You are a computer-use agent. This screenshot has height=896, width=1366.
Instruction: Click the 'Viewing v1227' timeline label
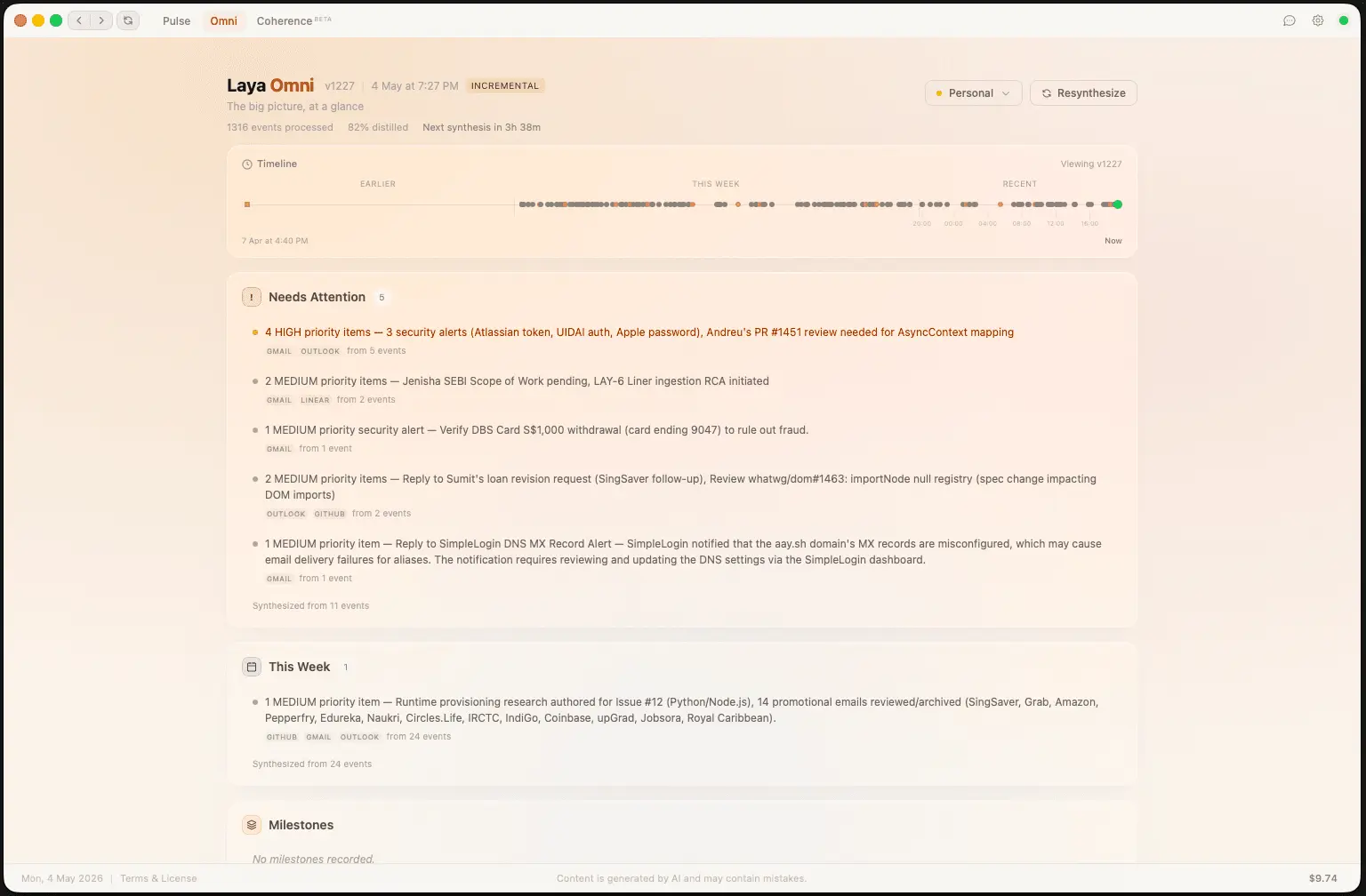pos(1091,164)
